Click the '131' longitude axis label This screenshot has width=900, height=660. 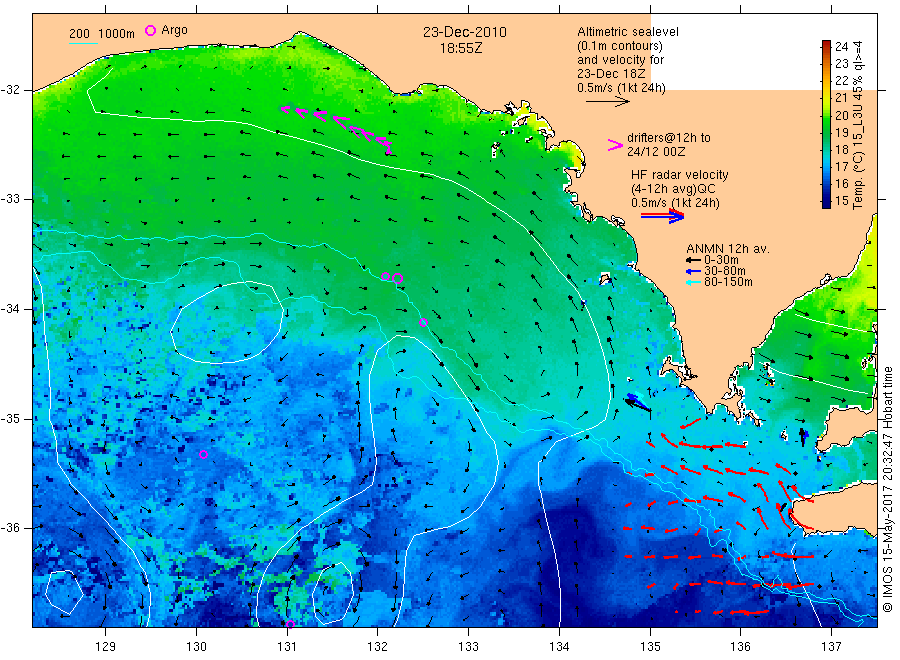287,647
